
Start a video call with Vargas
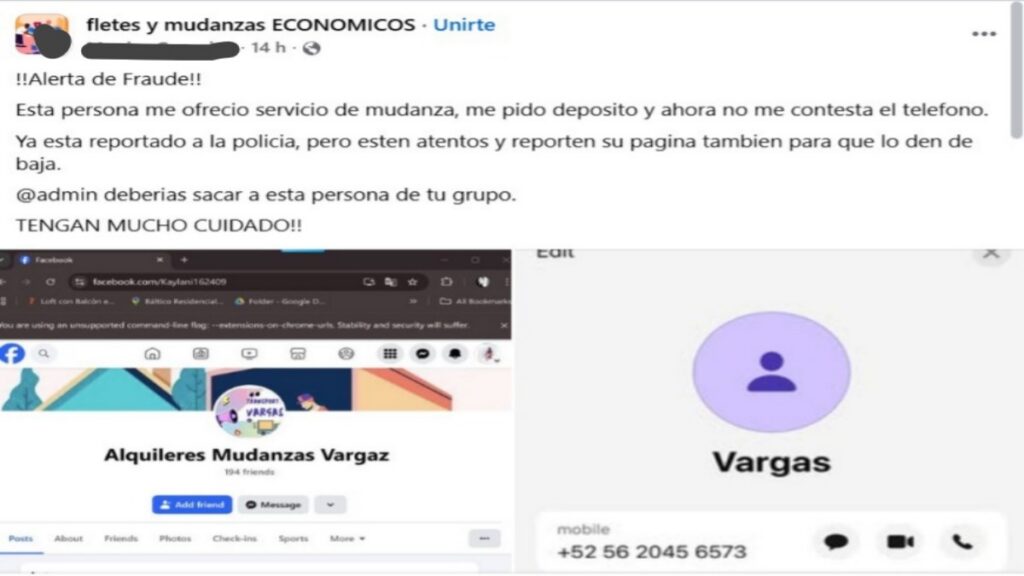point(900,541)
